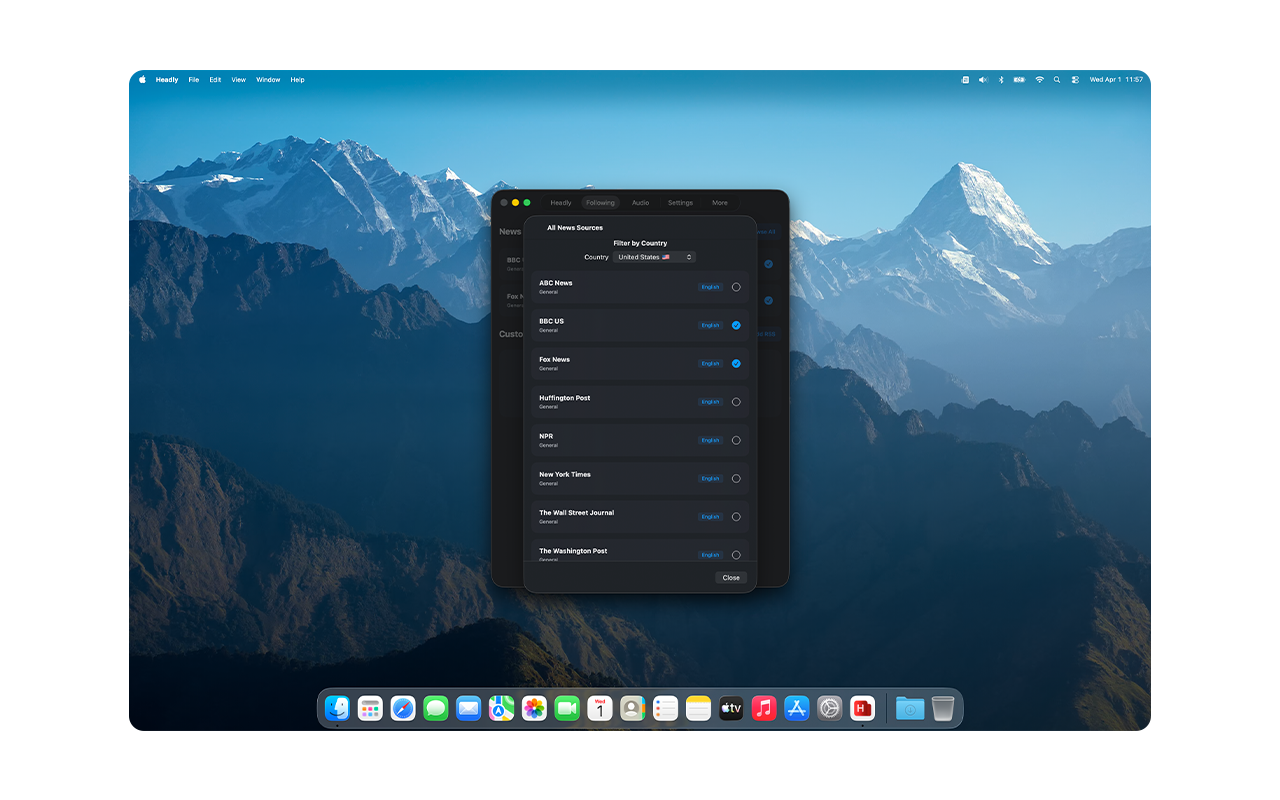The image size is (1280, 800).
Task: Switch to the Audio tab
Action: tap(640, 203)
